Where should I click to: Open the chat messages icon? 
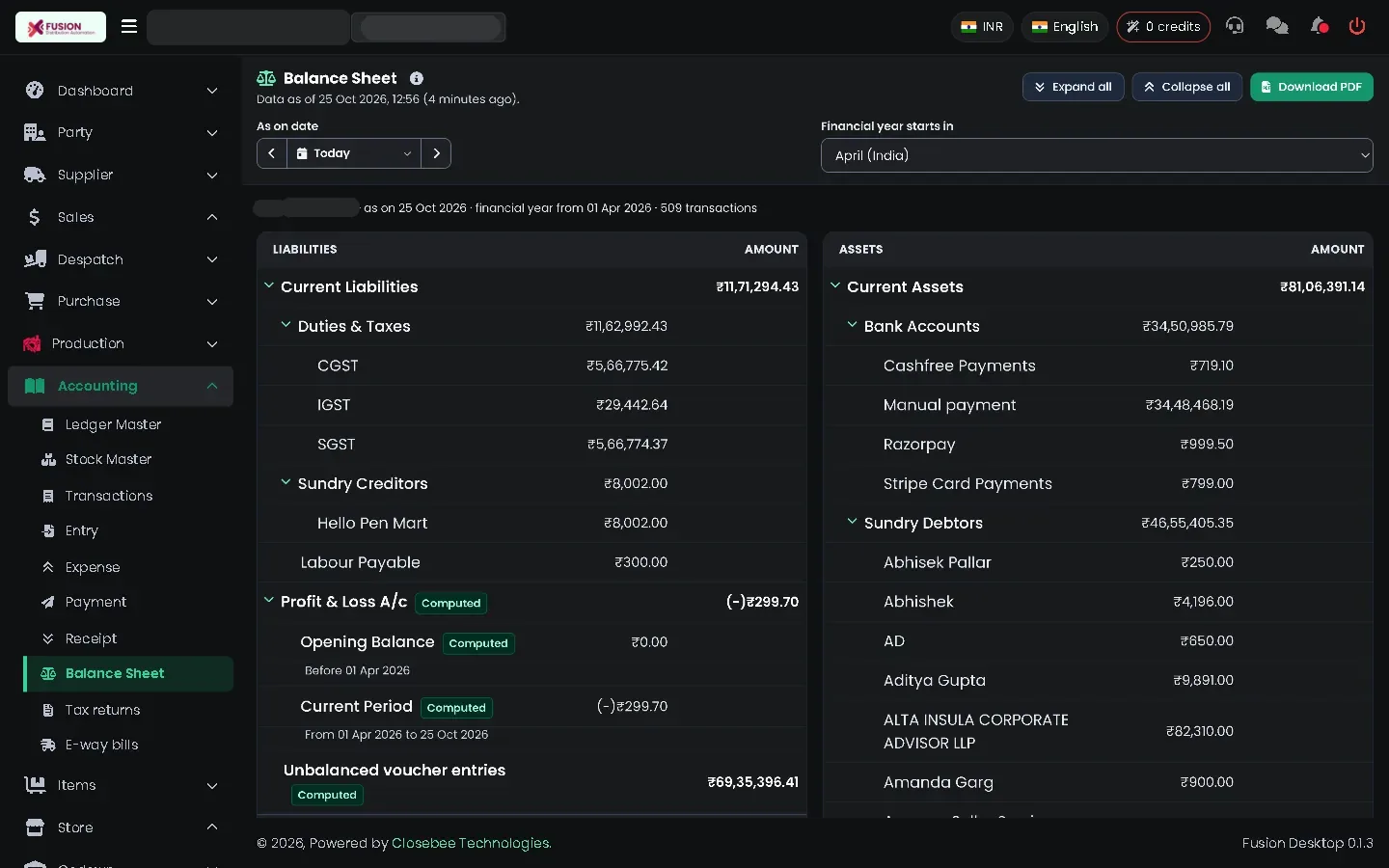pyautogui.click(x=1277, y=26)
